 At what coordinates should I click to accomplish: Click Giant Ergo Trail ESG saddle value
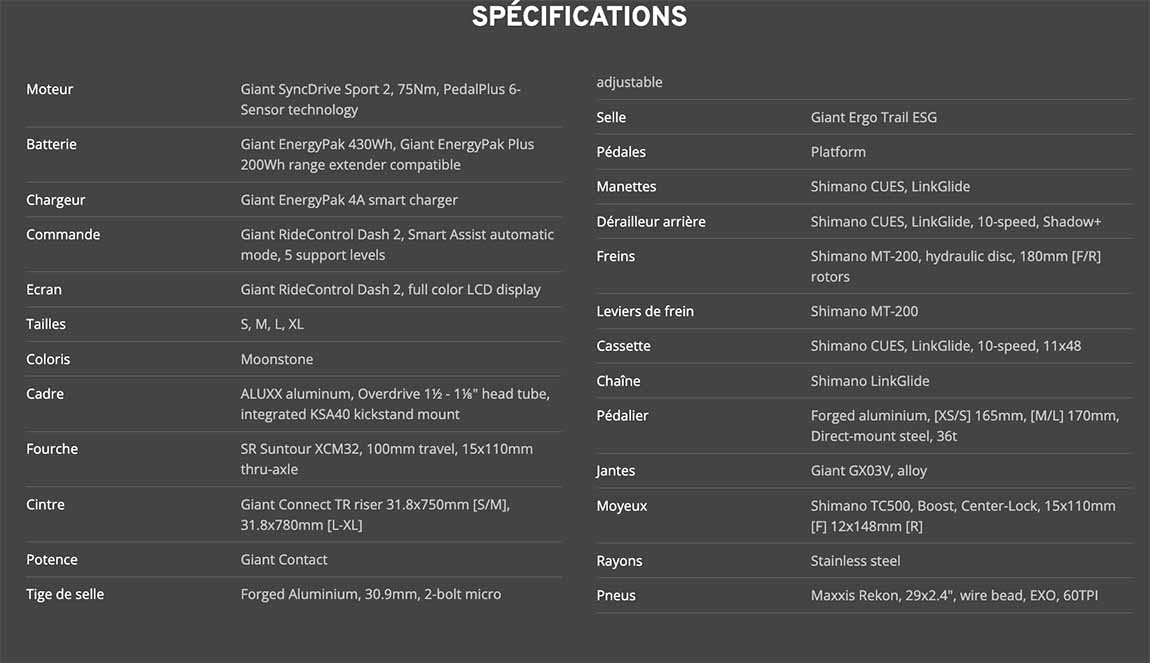[874, 117]
